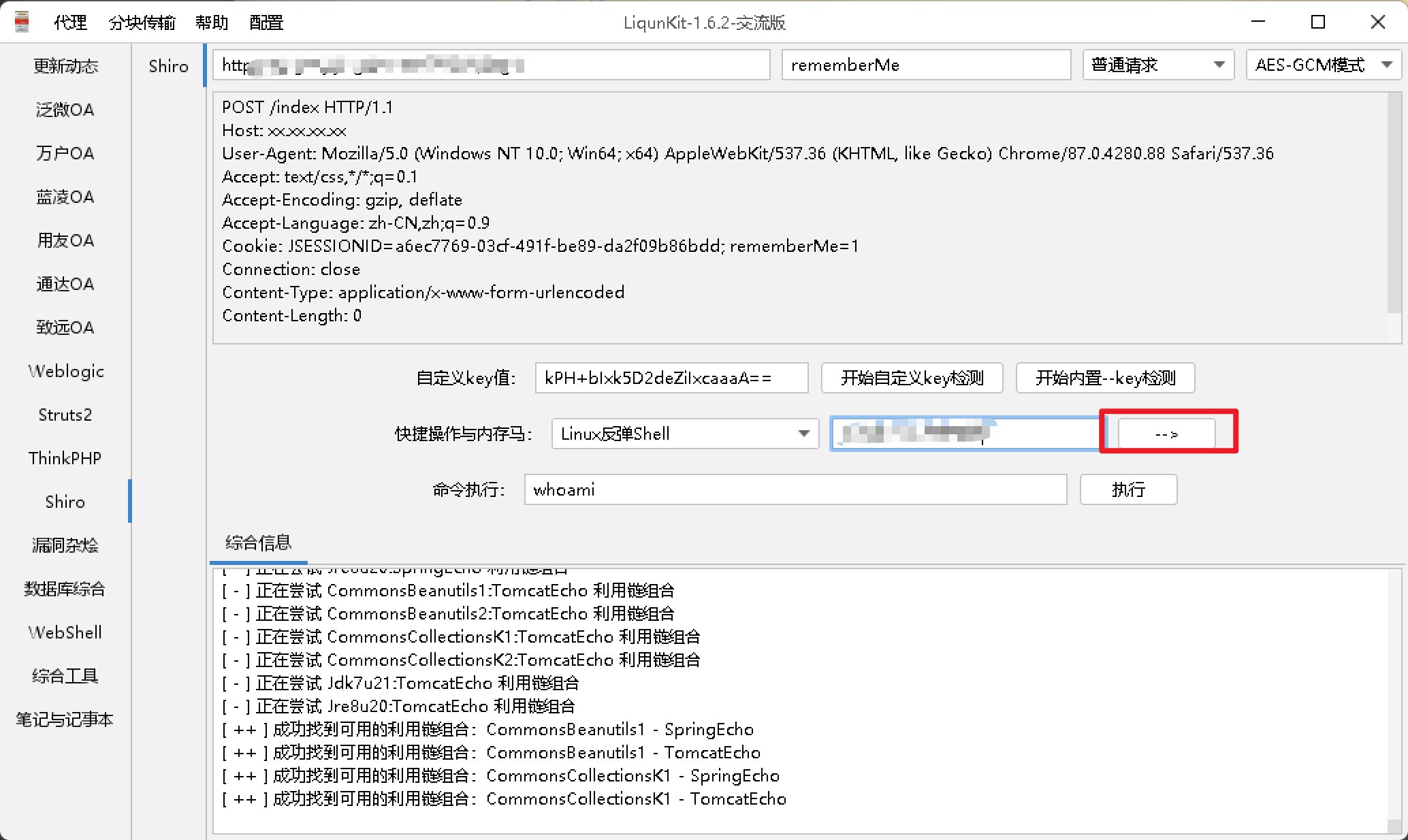Viewport: 1408px width, 840px height.
Task: Select the 综合信息 tab
Action: pos(258,543)
